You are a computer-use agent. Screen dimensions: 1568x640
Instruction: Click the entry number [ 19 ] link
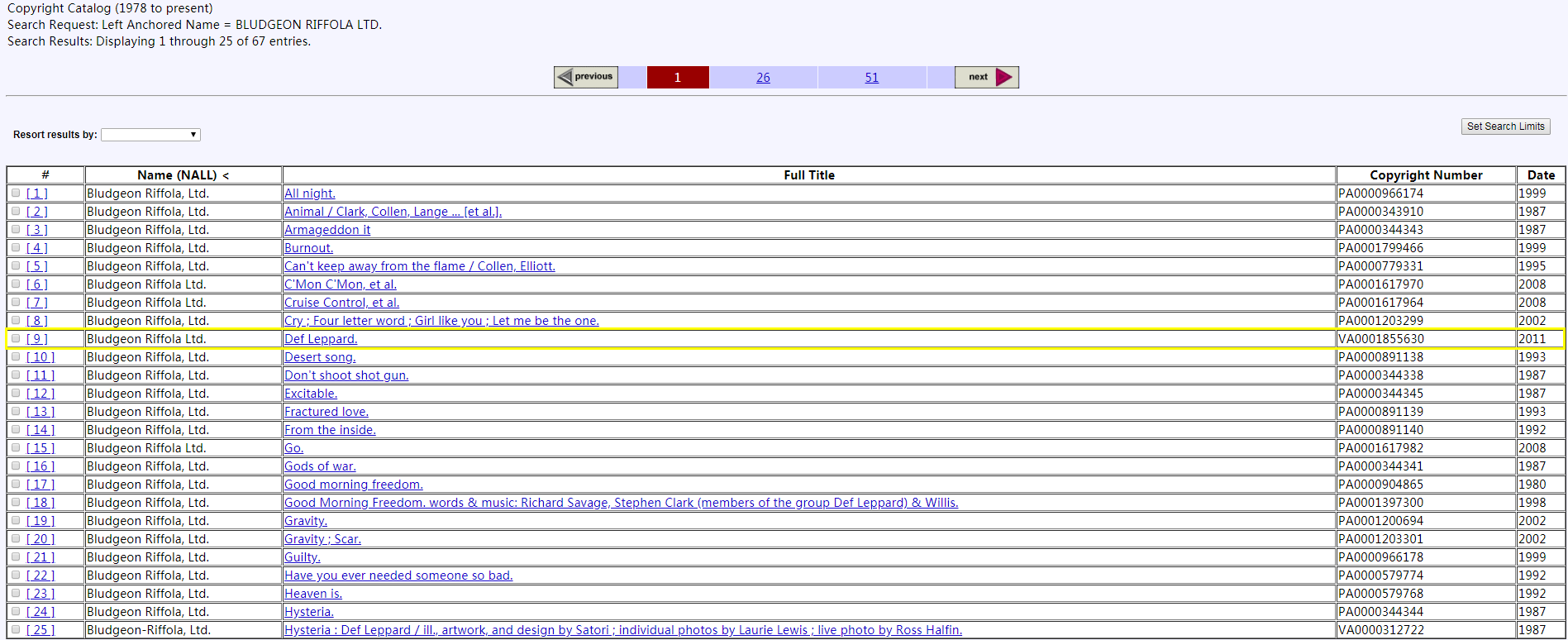(x=41, y=521)
